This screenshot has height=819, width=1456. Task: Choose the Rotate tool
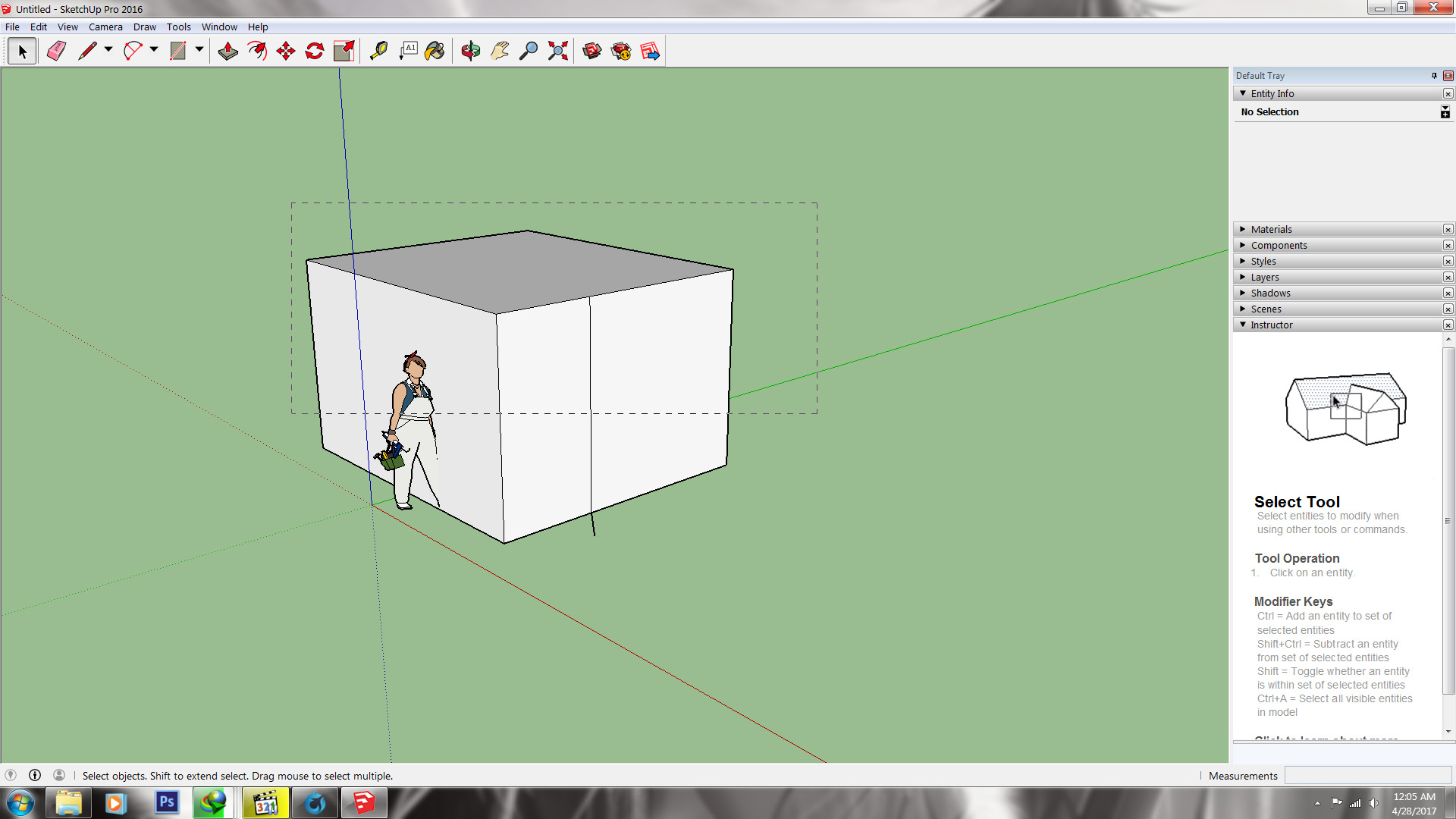pos(315,51)
